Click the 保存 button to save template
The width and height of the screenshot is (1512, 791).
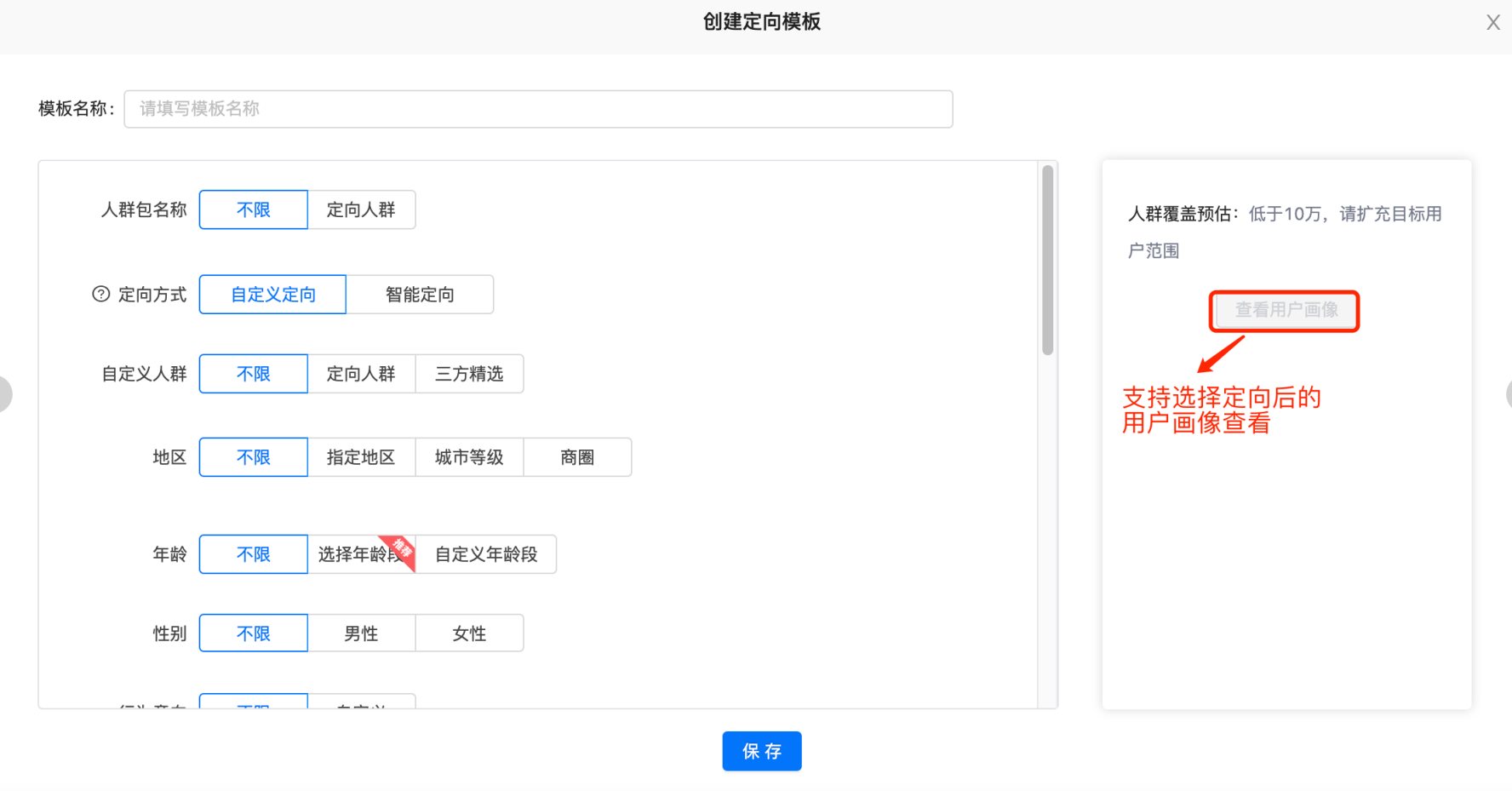pyautogui.click(x=761, y=751)
